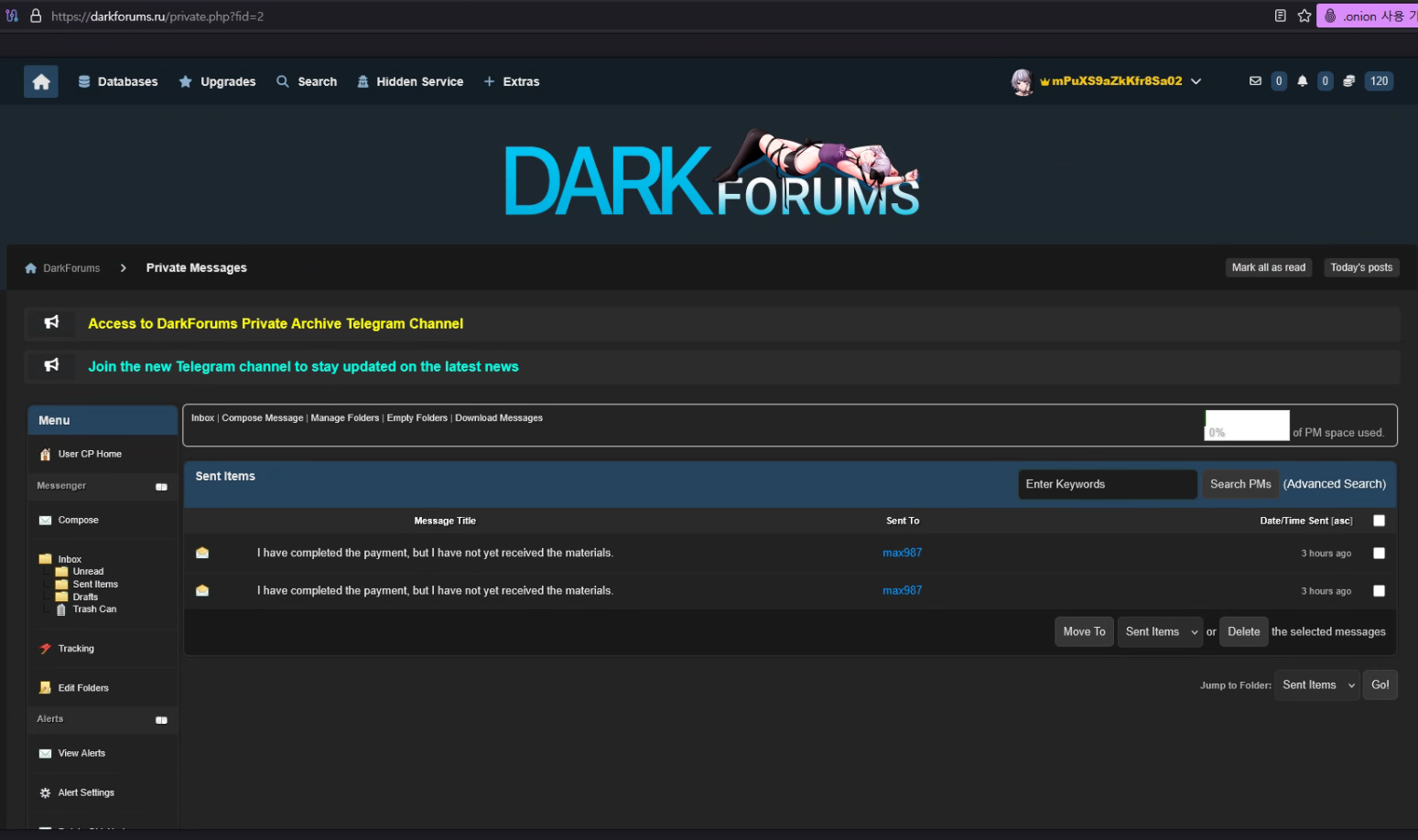Click Manage Folders in the PM toolbar
Image resolution: width=1418 pixels, height=840 pixels.
coord(344,418)
